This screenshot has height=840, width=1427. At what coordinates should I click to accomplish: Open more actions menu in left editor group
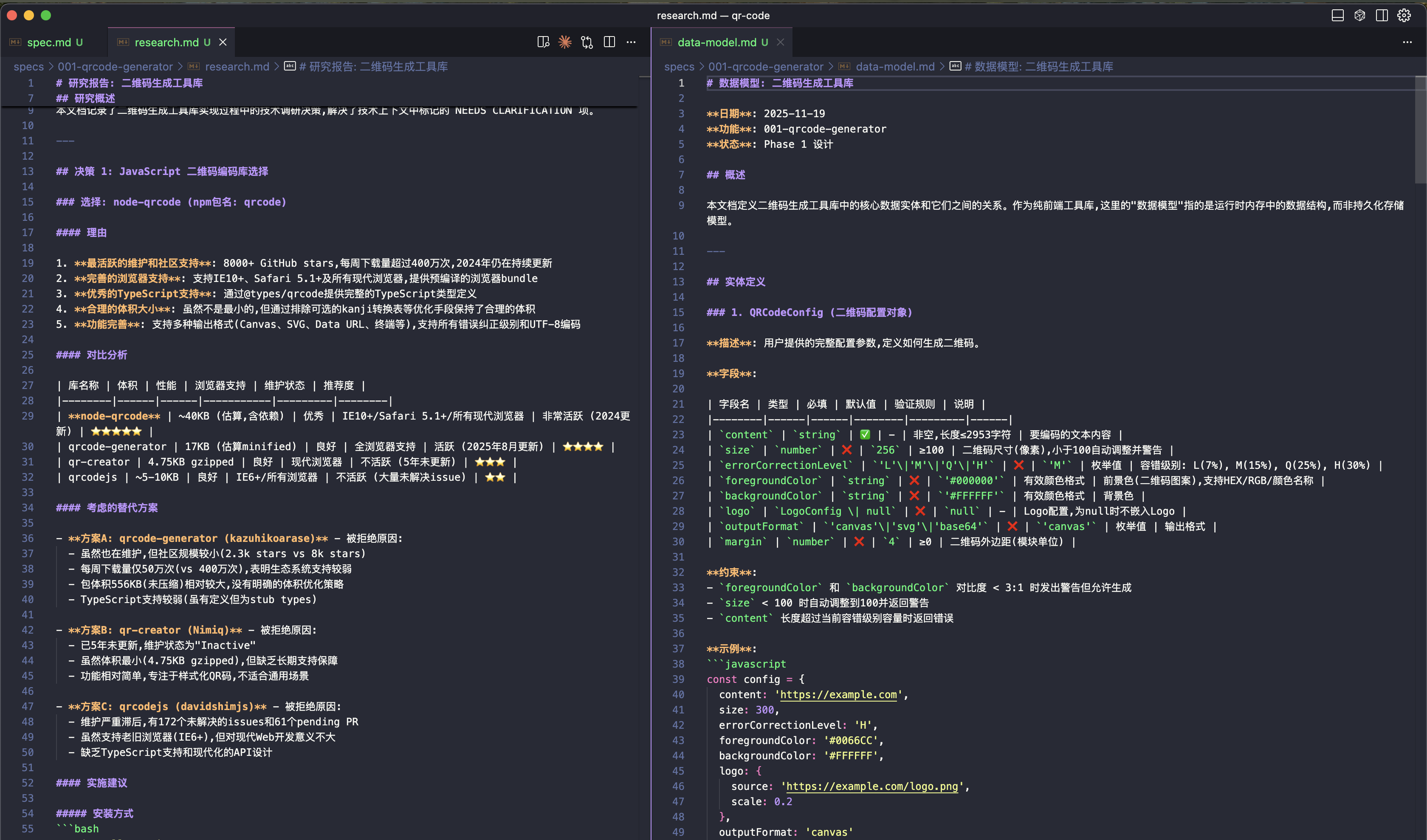pyautogui.click(x=631, y=42)
